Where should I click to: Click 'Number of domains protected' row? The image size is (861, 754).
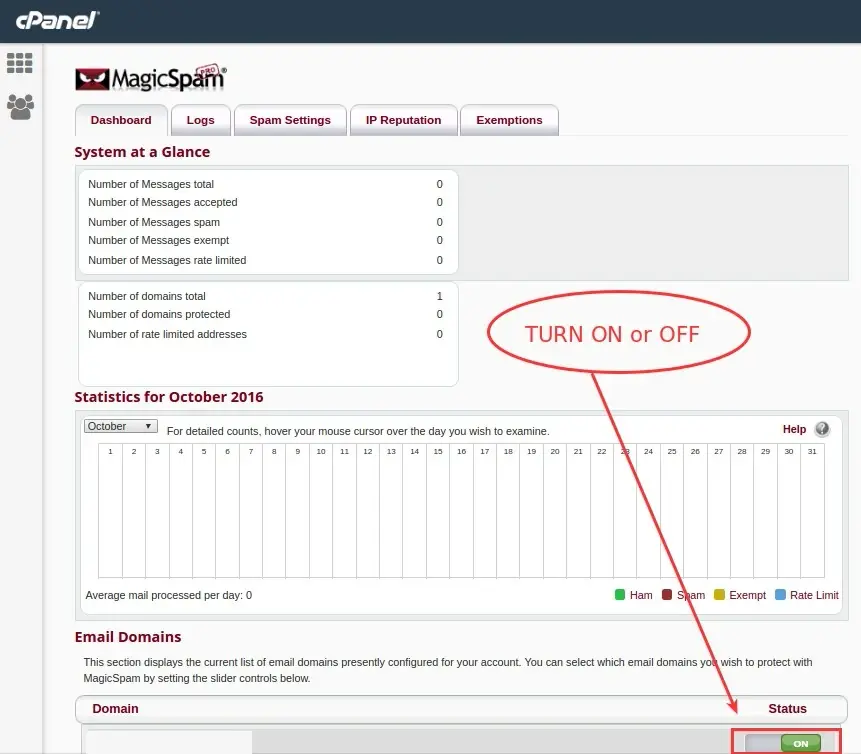pyautogui.click(x=266, y=314)
